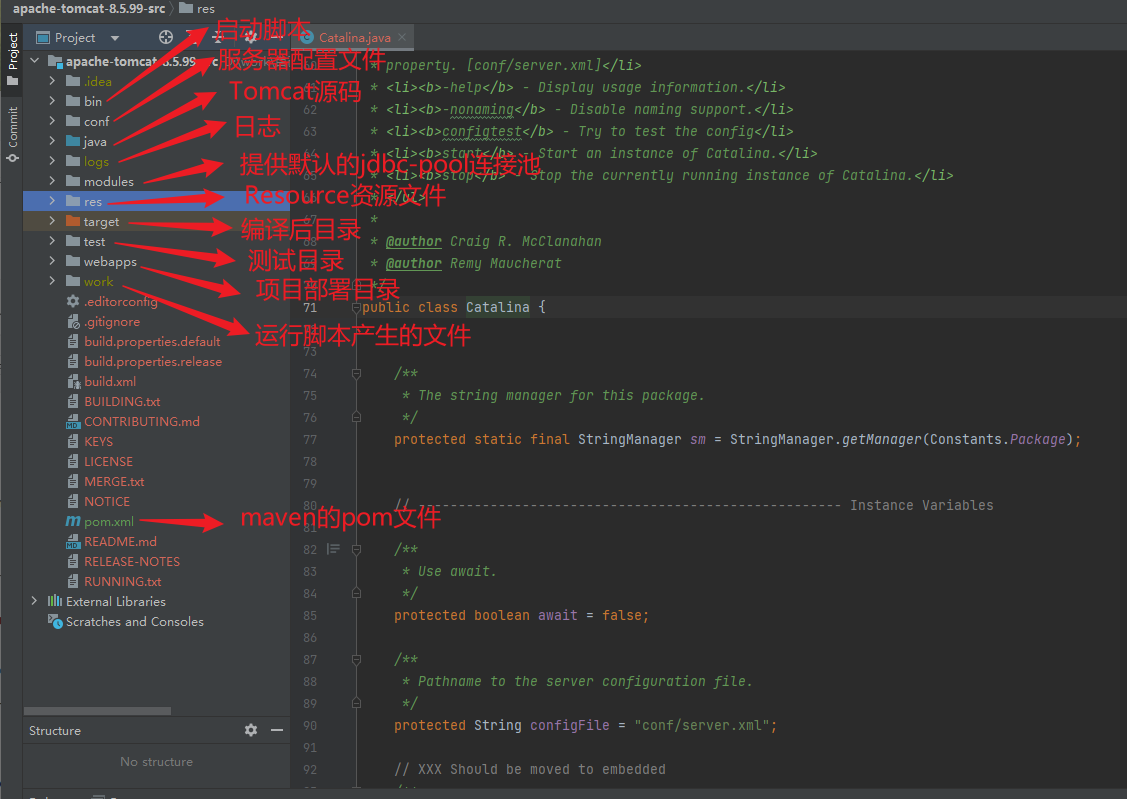Click the build.xml file icon

pyautogui.click(x=73, y=381)
